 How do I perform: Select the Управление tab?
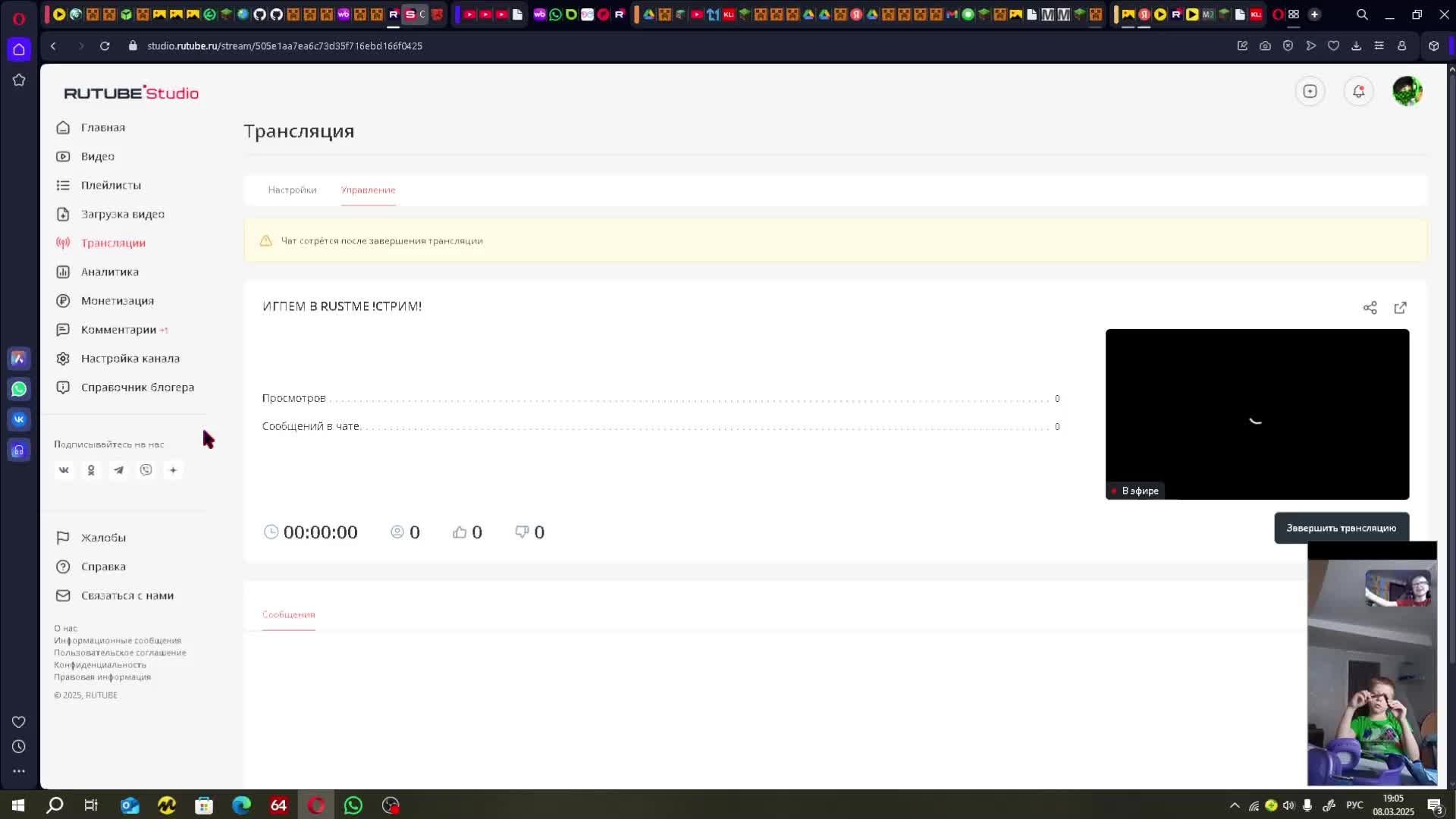pos(368,190)
